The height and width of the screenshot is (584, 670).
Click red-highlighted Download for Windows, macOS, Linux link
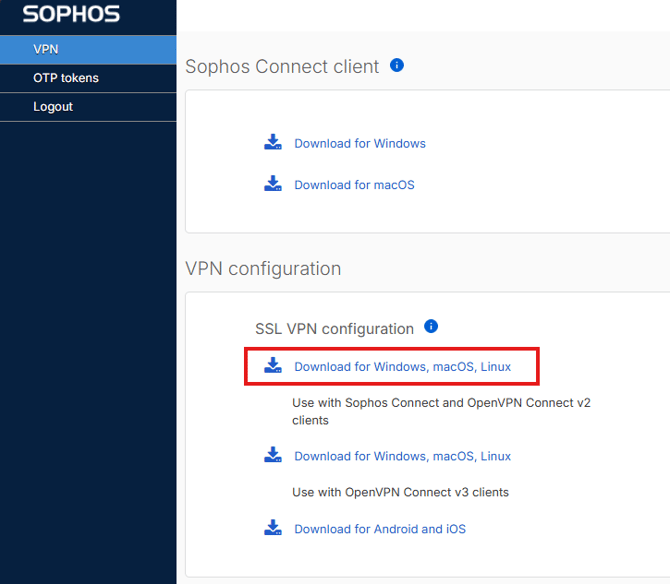pos(402,367)
